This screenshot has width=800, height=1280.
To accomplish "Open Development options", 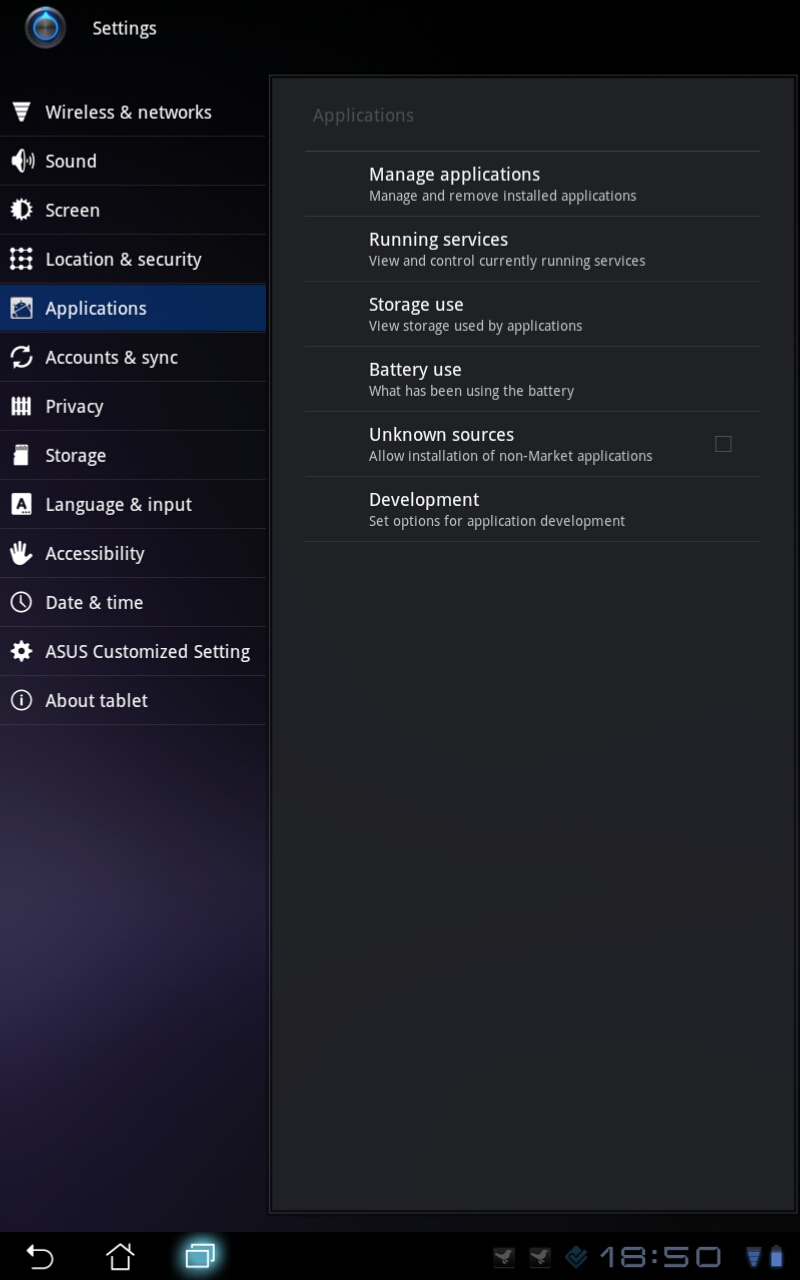I will tap(532, 509).
